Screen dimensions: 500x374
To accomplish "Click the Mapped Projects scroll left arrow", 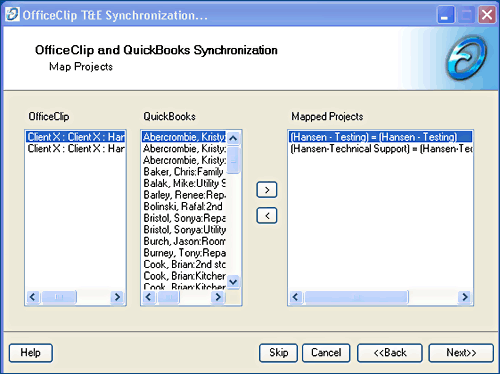I will (x=295, y=297).
